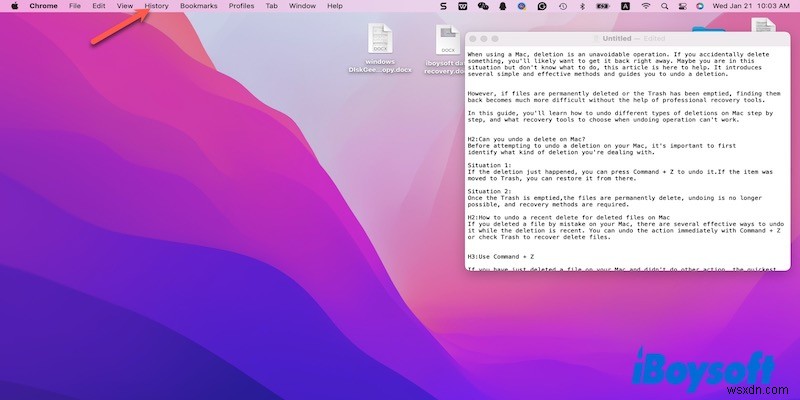Open the Bluetooth status menu
800x400 pixels.
tap(582, 6)
